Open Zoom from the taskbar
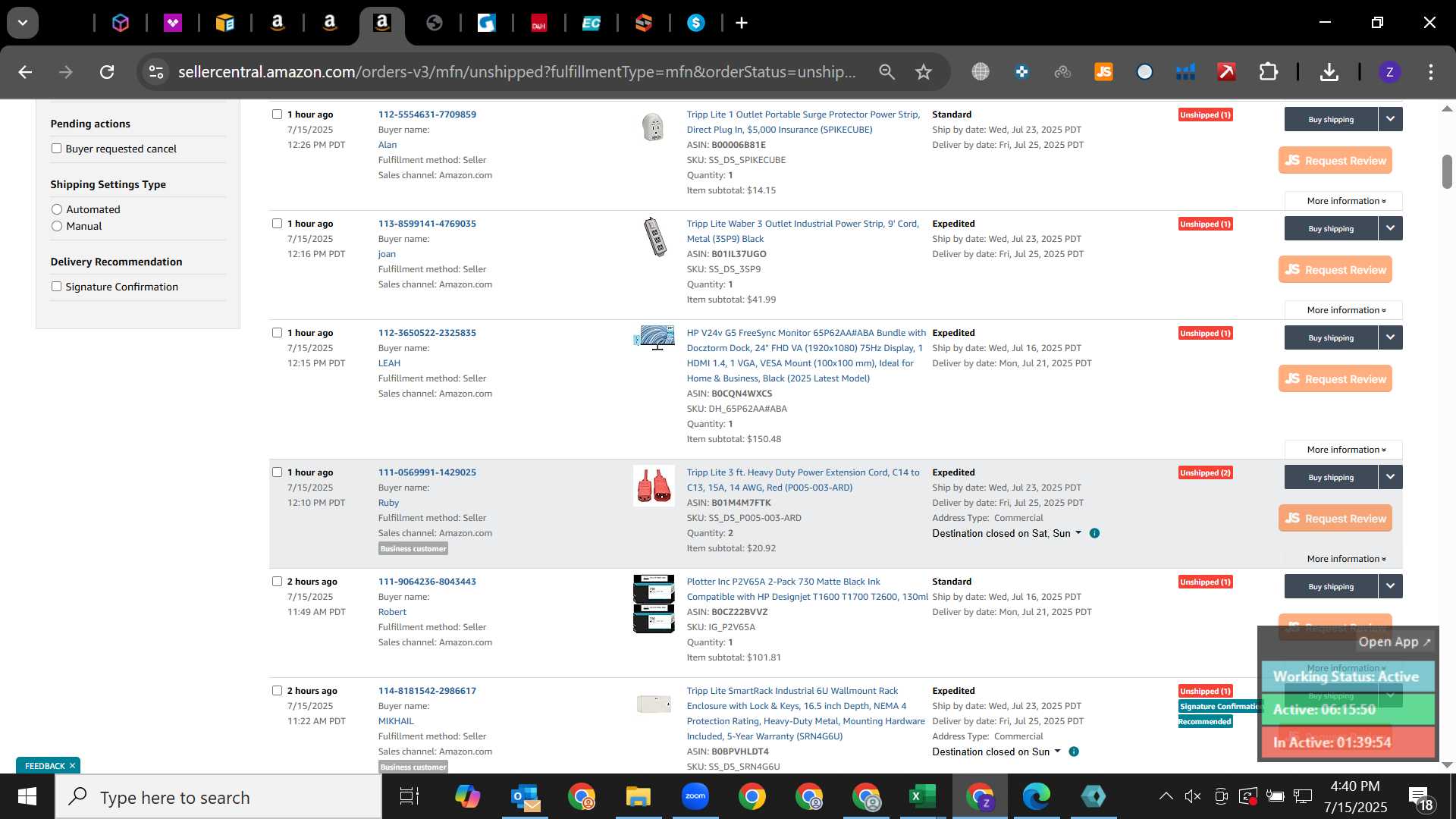The image size is (1456, 819). click(695, 797)
